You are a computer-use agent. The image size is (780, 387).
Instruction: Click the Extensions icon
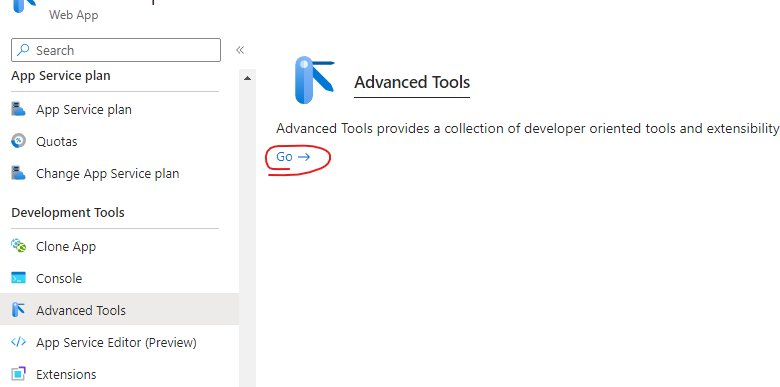[18, 374]
